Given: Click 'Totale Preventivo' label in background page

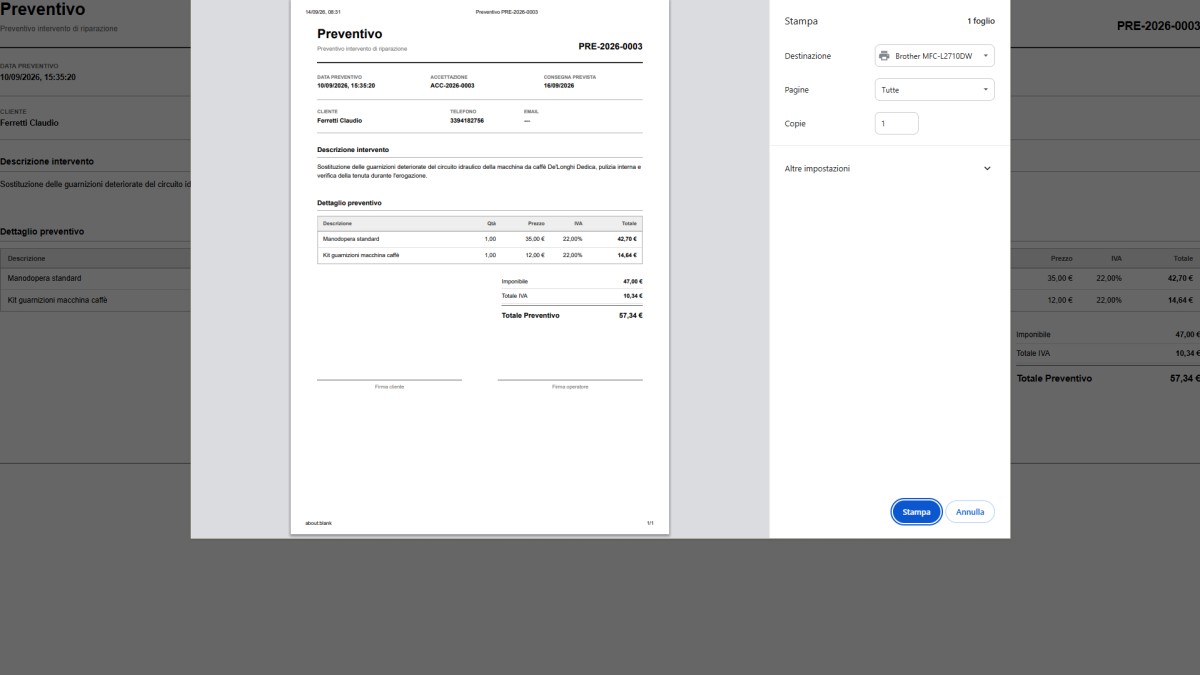Looking at the screenshot, I should tap(1054, 379).
